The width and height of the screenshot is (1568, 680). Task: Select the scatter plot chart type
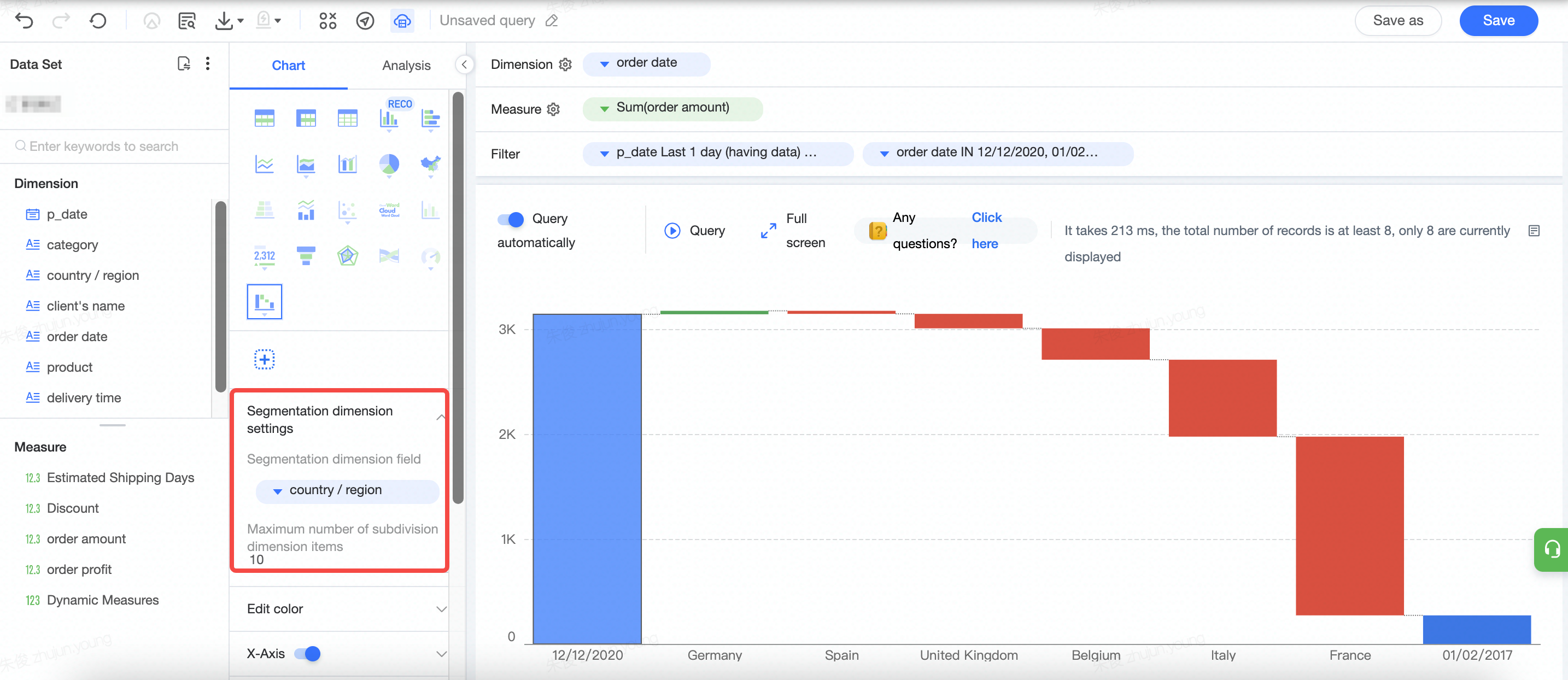347,210
